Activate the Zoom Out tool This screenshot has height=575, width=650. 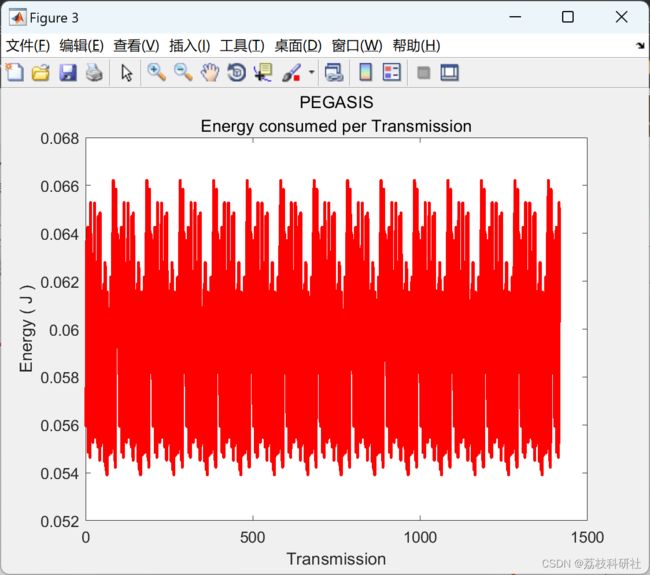click(x=183, y=73)
